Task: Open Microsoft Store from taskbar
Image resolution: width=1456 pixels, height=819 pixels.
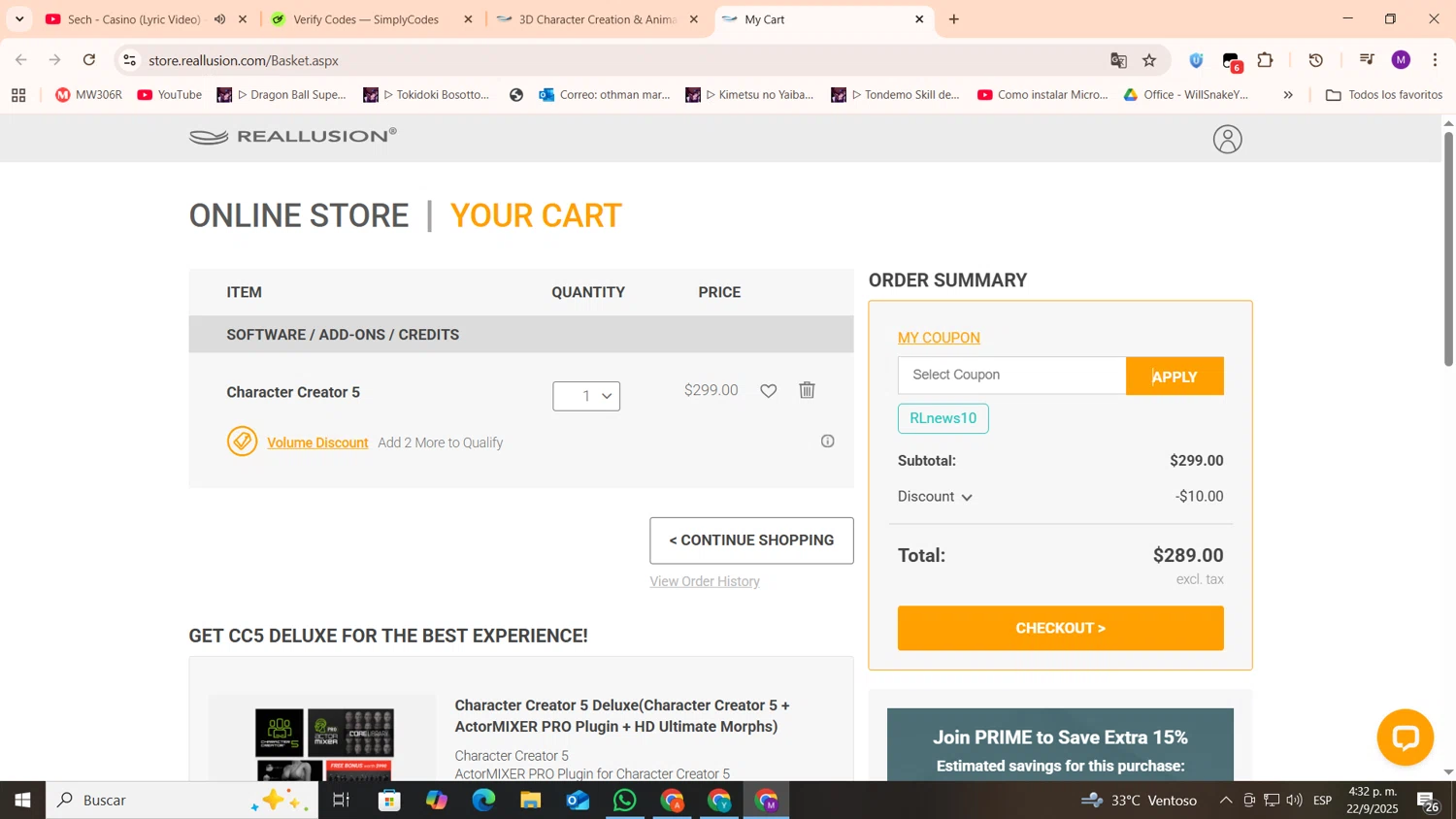Action: tap(389, 801)
